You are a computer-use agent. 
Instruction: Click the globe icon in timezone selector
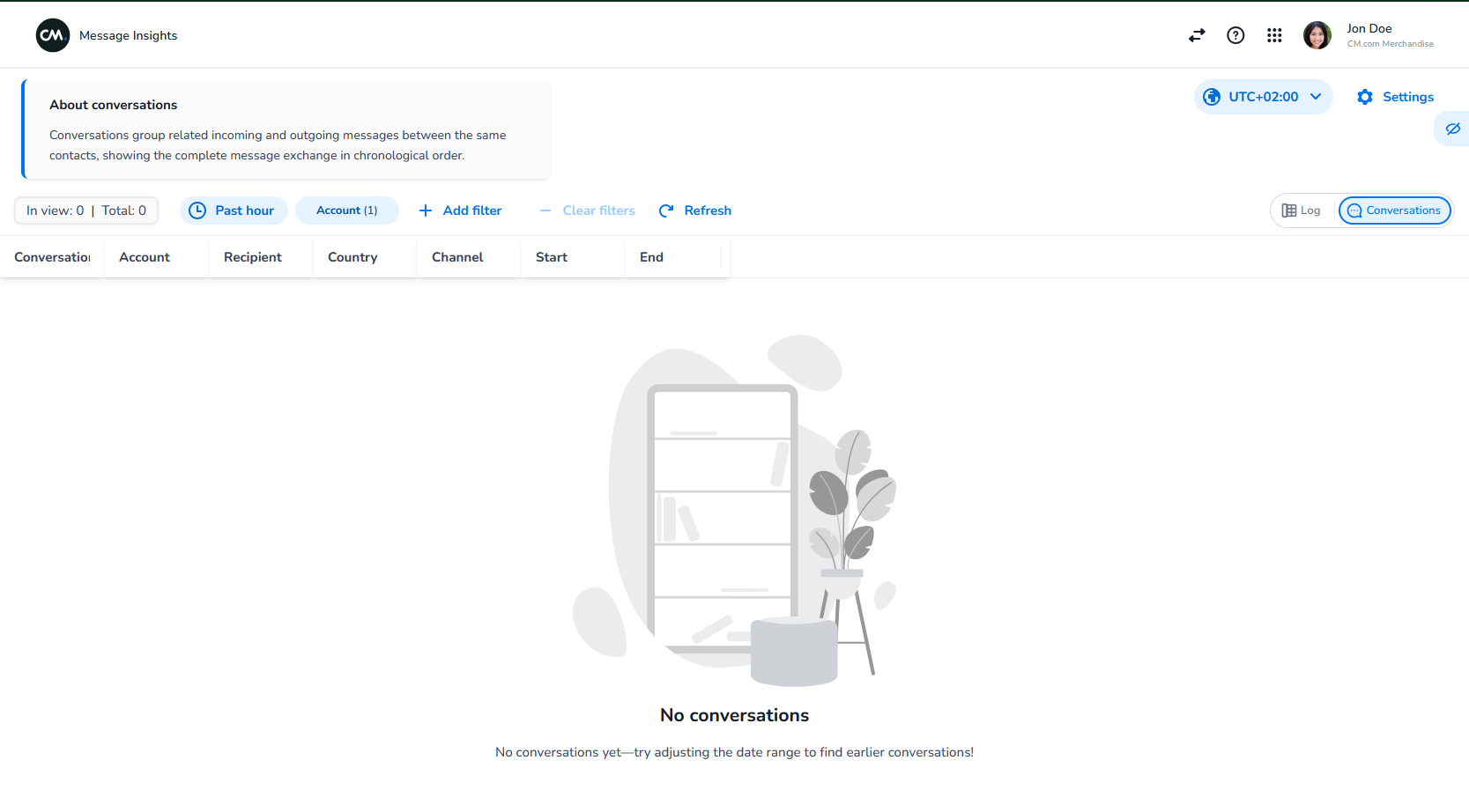pos(1213,97)
